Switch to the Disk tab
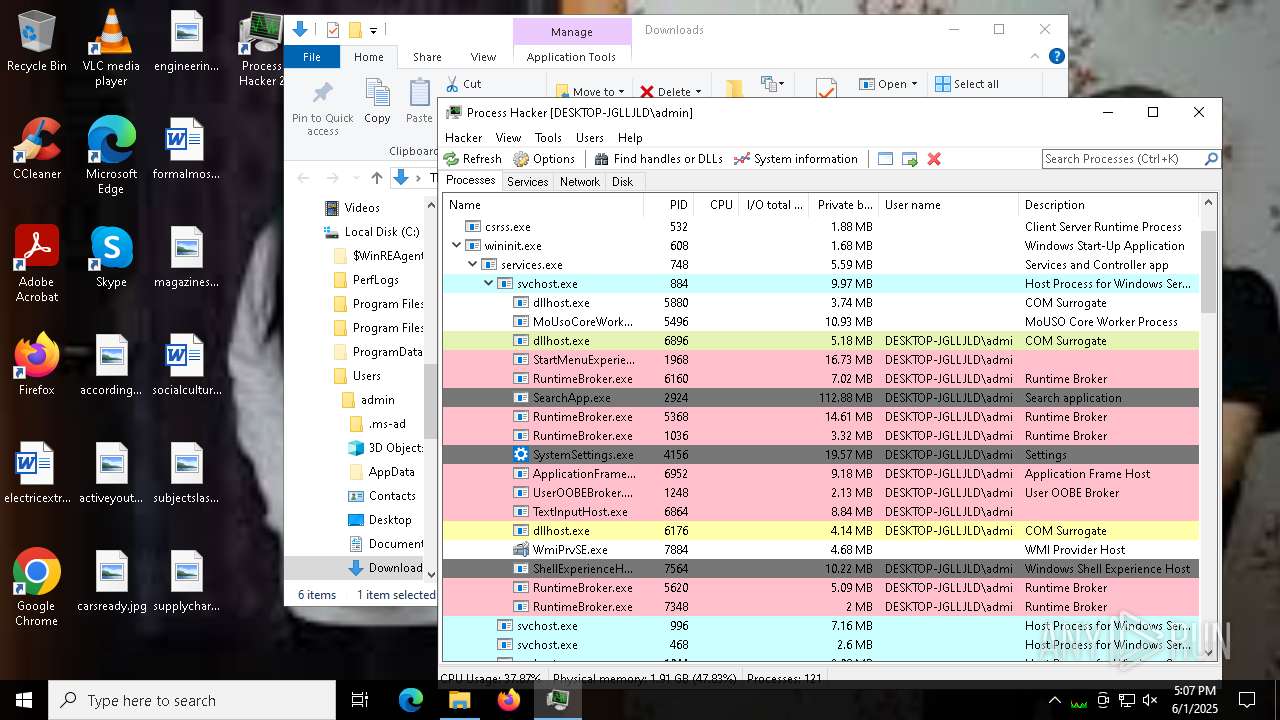Viewport: 1280px width, 720px height. pyautogui.click(x=622, y=182)
